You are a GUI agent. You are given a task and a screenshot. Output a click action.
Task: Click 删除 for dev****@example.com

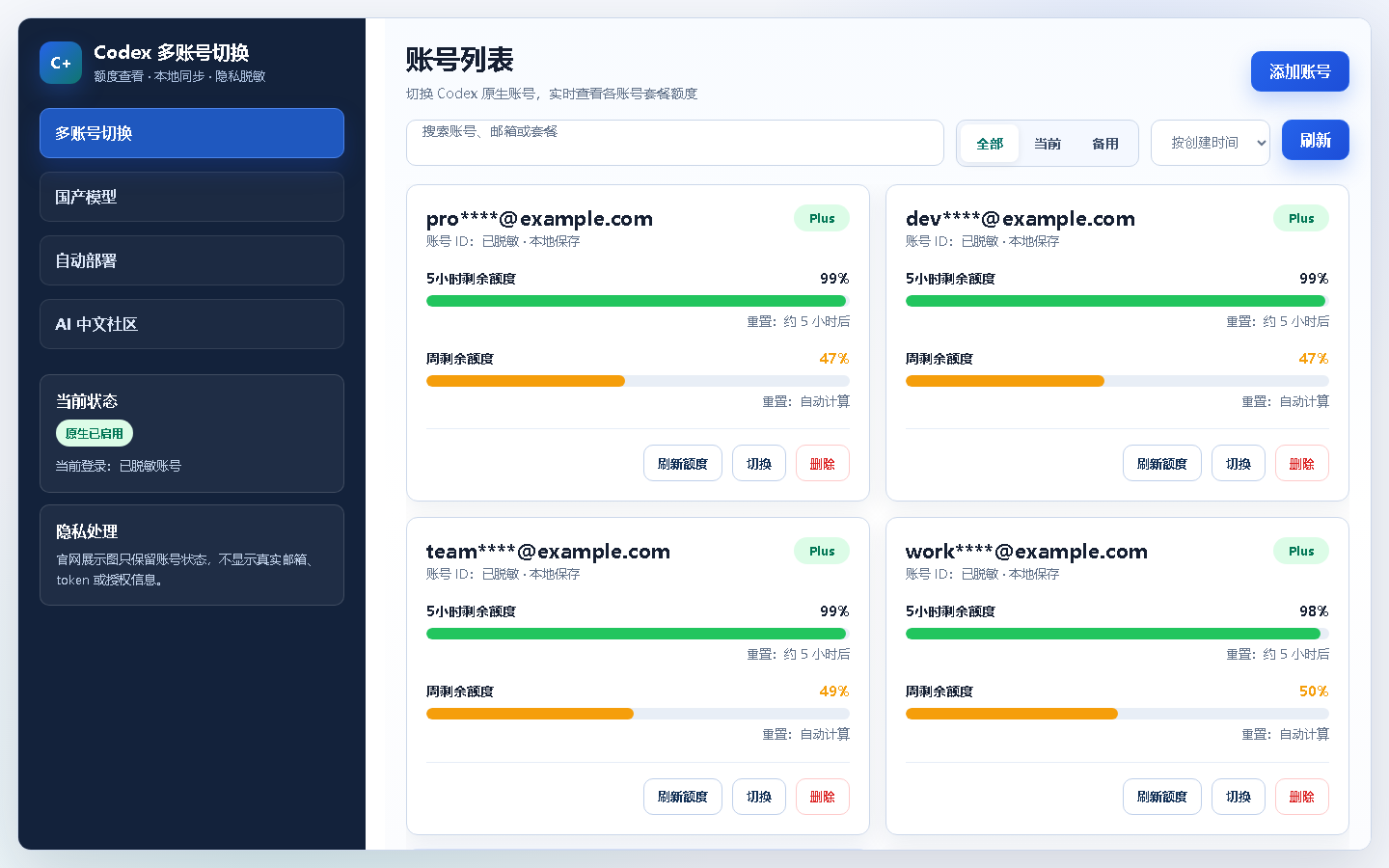(1302, 463)
